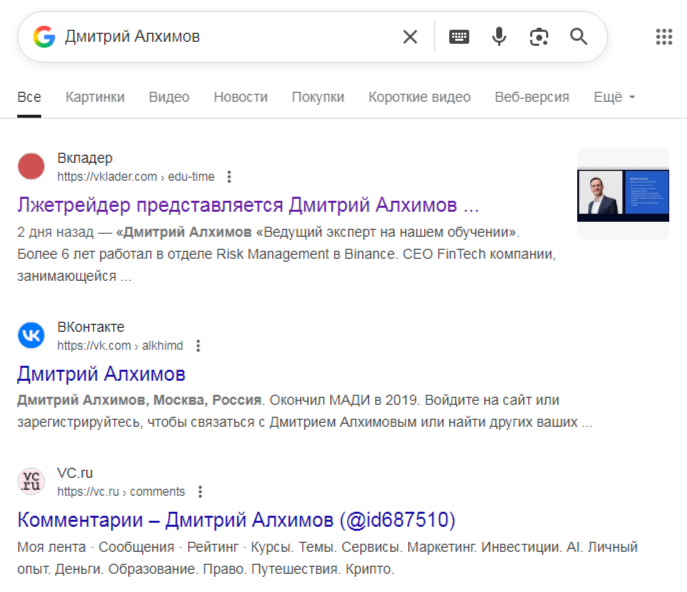Click the VC.ru site favicon
687x592 pixels.
(x=31, y=481)
